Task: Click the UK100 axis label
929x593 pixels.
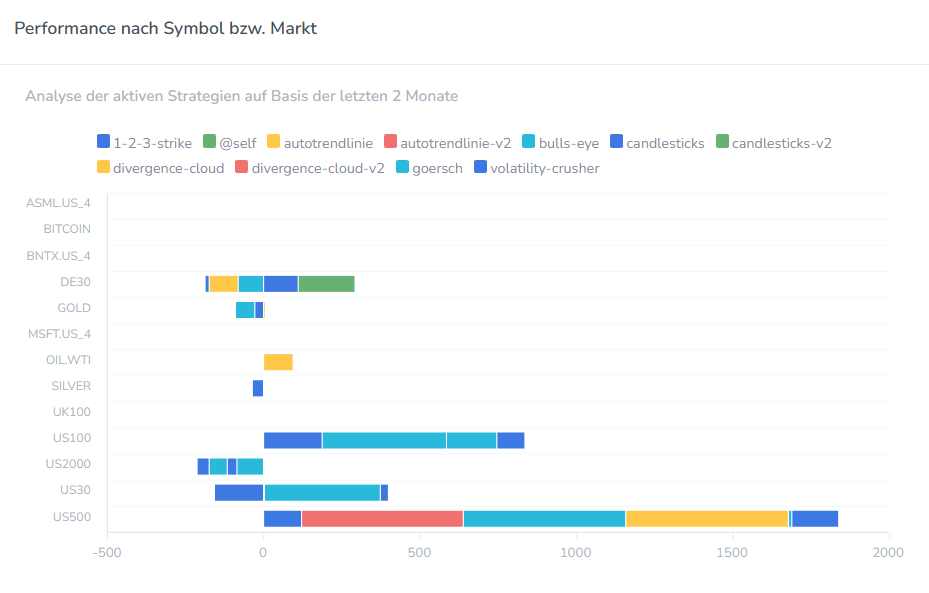Action: click(x=72, y=412)
